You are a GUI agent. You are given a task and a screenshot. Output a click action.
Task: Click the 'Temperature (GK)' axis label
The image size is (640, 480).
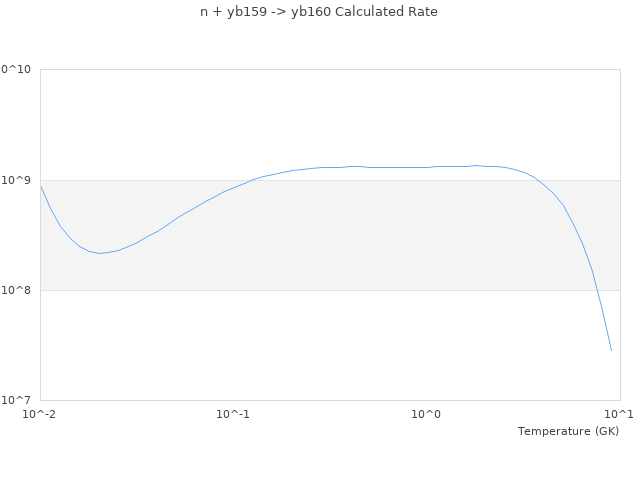[568, 431]
